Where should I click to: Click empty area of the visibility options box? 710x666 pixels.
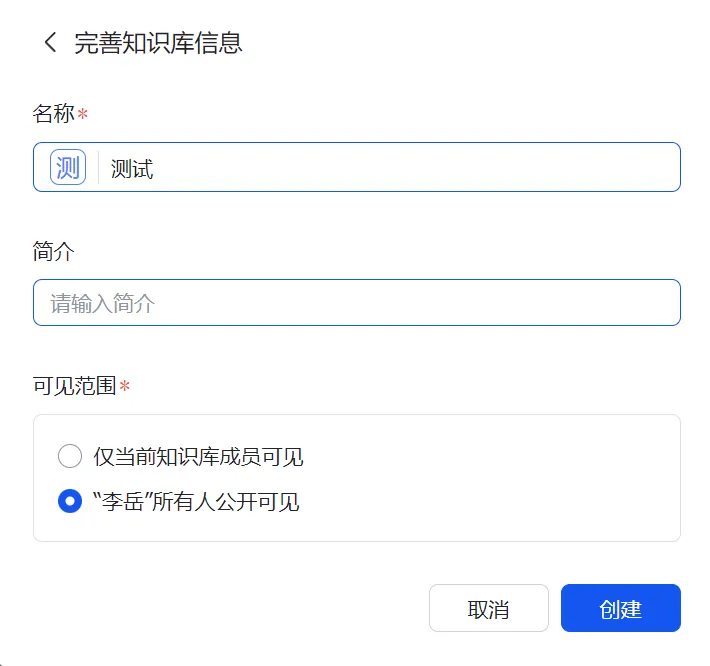pos(500,480)
